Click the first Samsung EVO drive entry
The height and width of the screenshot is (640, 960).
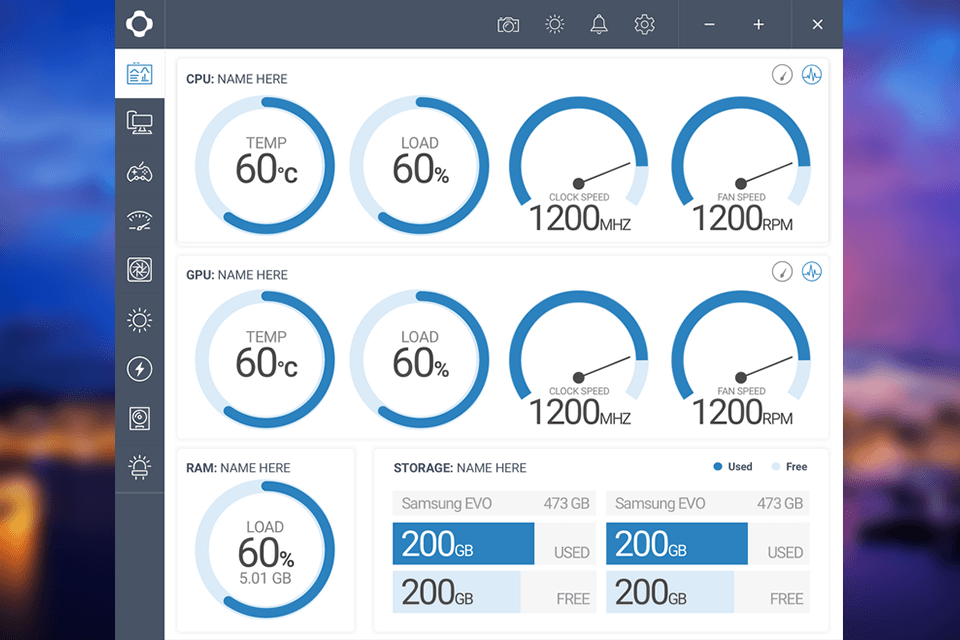[493, 503]
